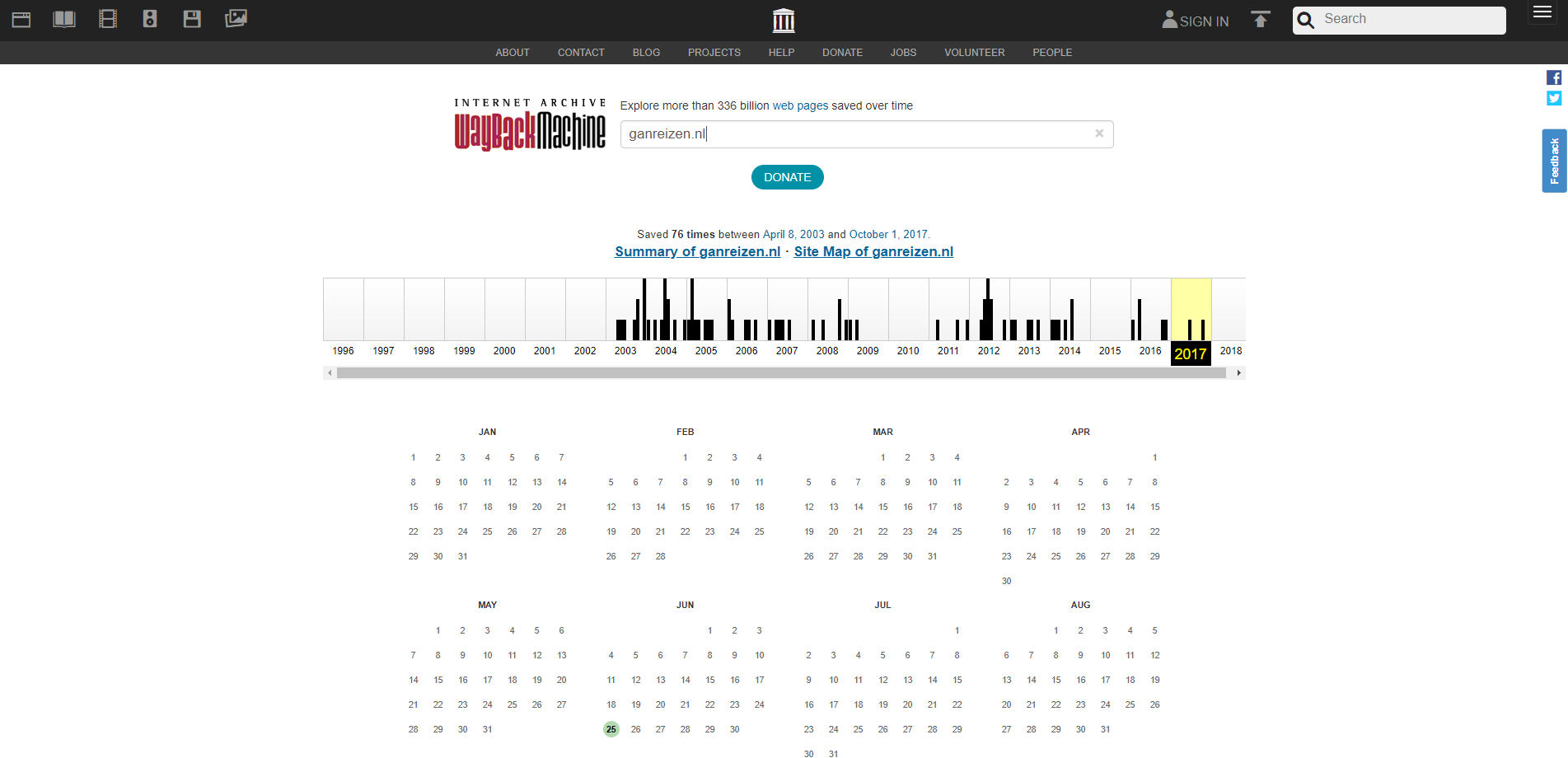This screenshot has width=1568, height=758.
Task: Share on Twitter icon
Action: pos(1554,98)
